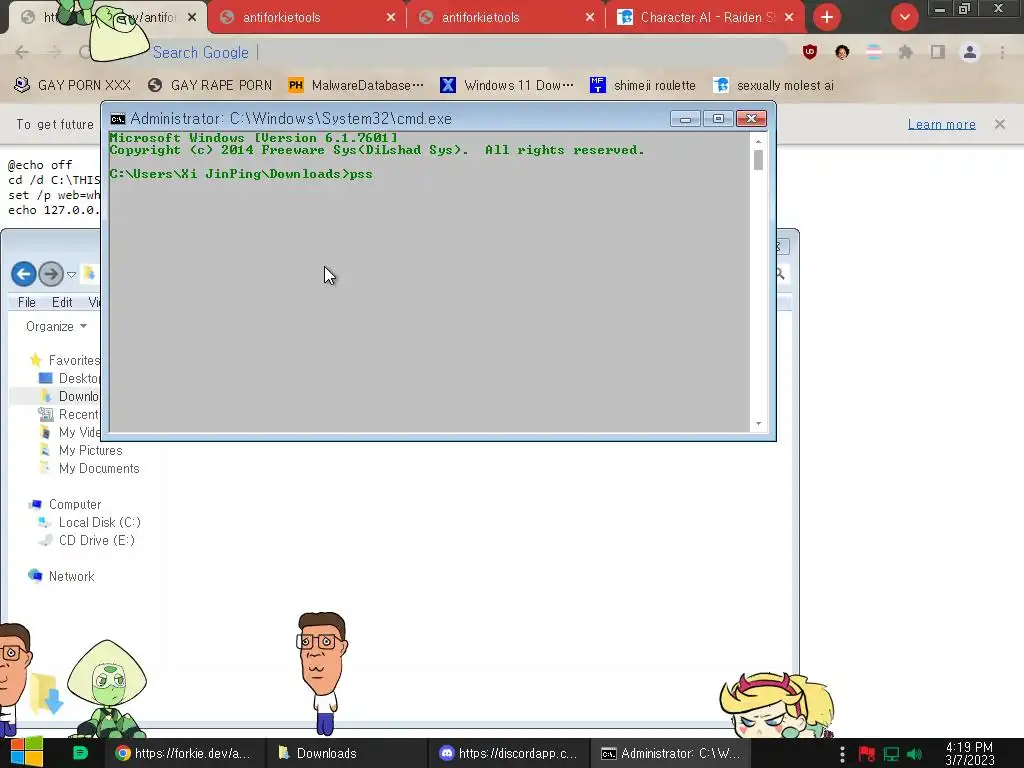
Task: Open the Organize dropdown in Explorer
Action: pos(56,327)
